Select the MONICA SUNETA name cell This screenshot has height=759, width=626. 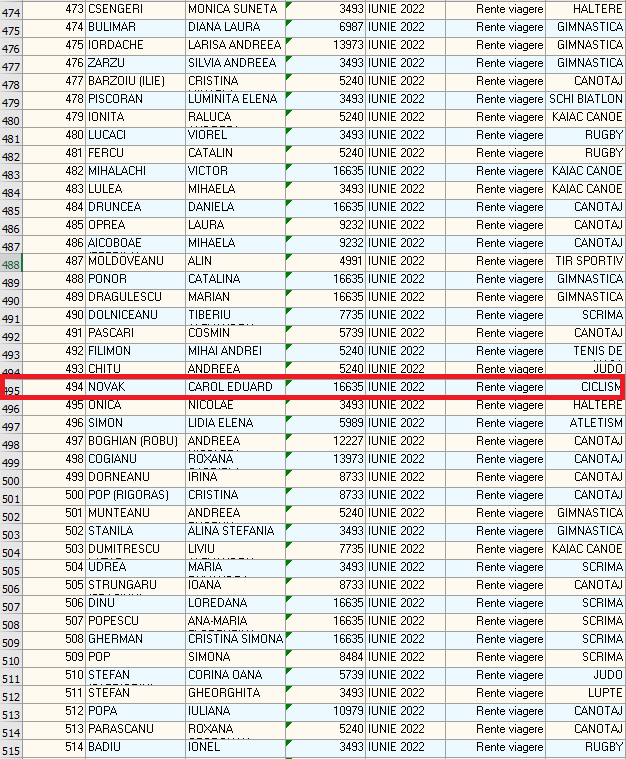[x=235, y=9]
